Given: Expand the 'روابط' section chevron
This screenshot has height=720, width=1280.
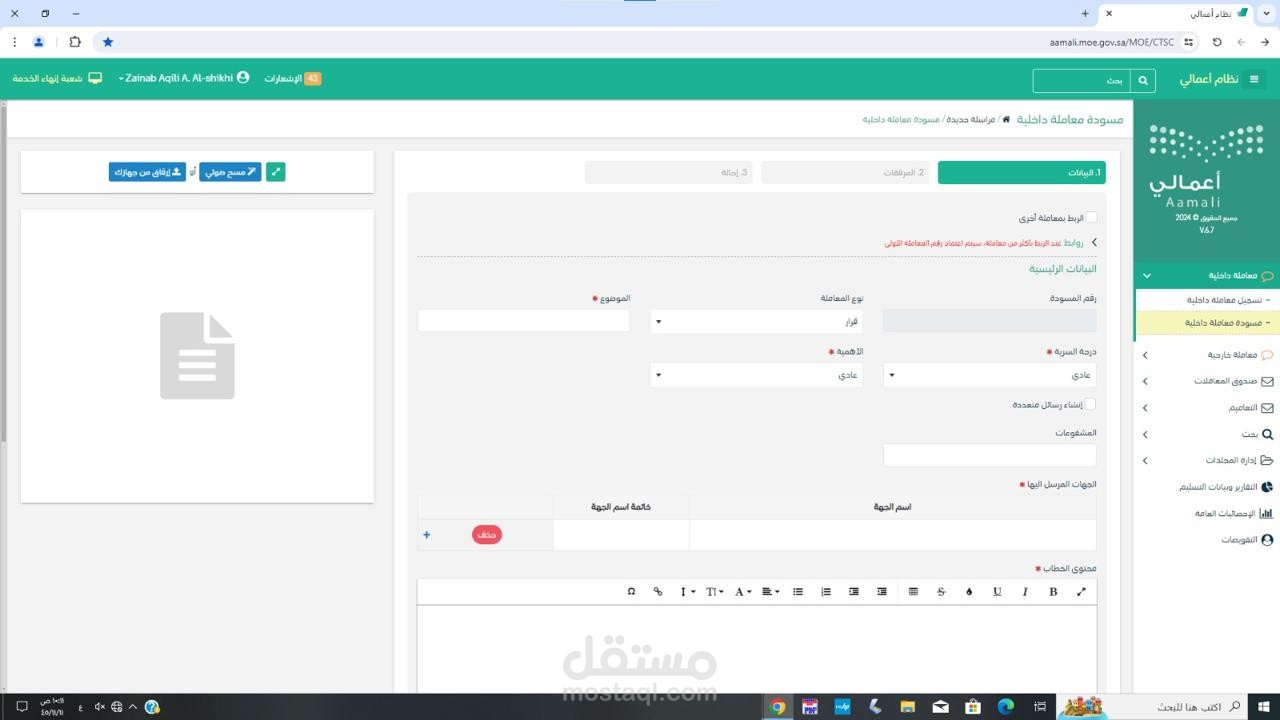Looking at the screenshot, I should click(x=1093, y=243).
